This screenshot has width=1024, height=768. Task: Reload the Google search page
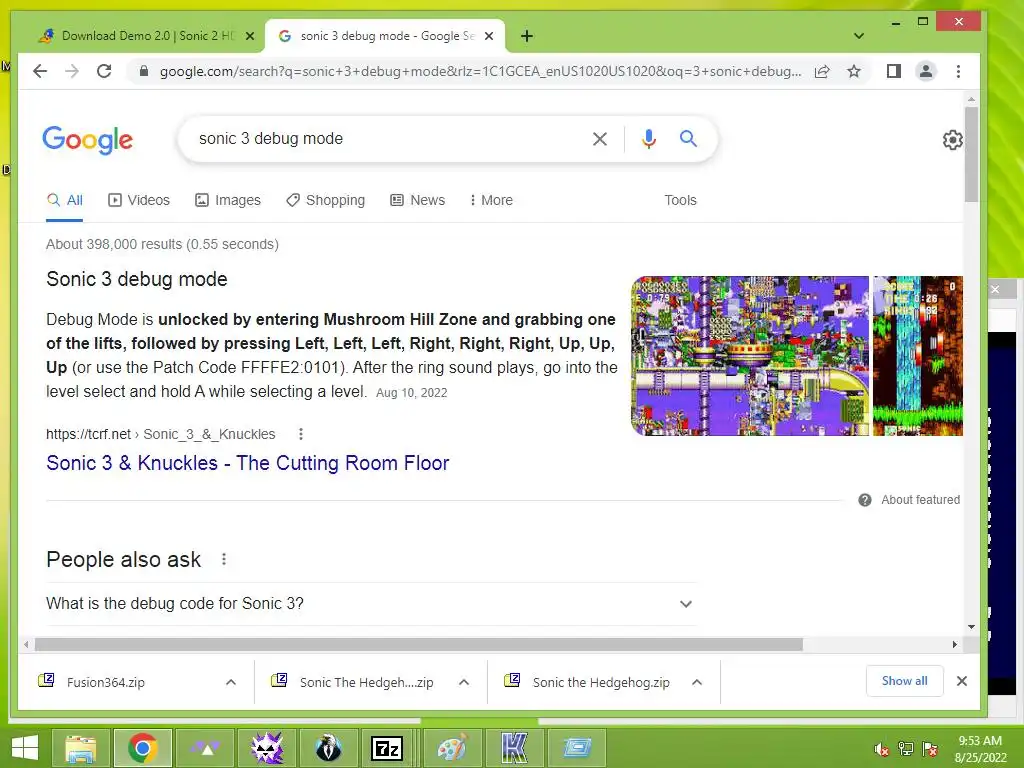tap(104, 71)
